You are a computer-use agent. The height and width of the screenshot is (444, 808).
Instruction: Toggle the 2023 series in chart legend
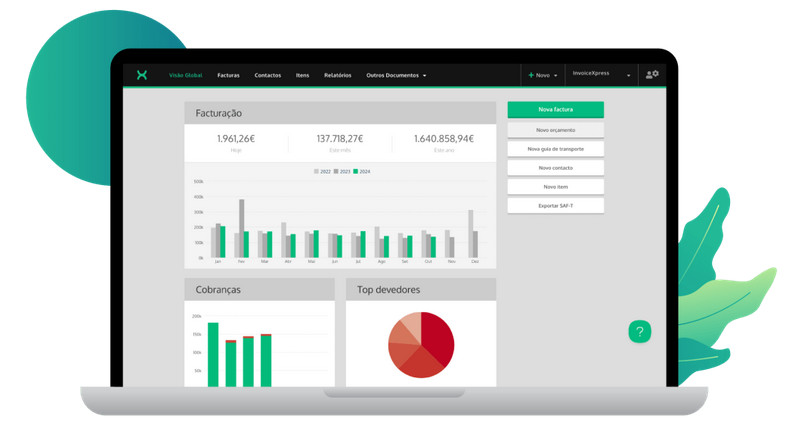[x=342, y=172]
